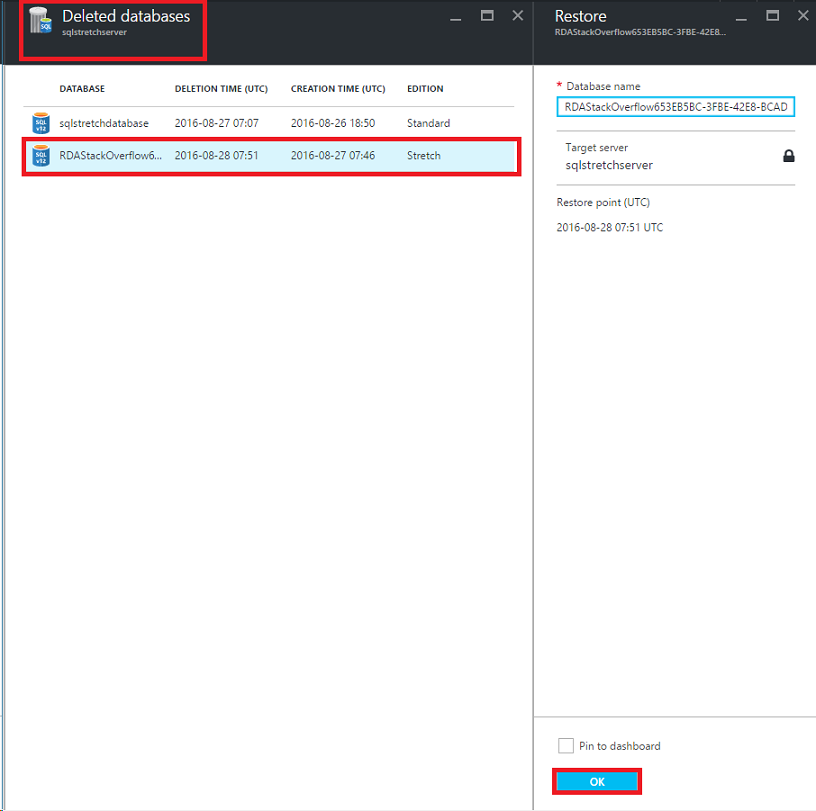Open the Target server sqlstretchserver setting
This screenshot has width=816, height=811.
tap(675, 157)
